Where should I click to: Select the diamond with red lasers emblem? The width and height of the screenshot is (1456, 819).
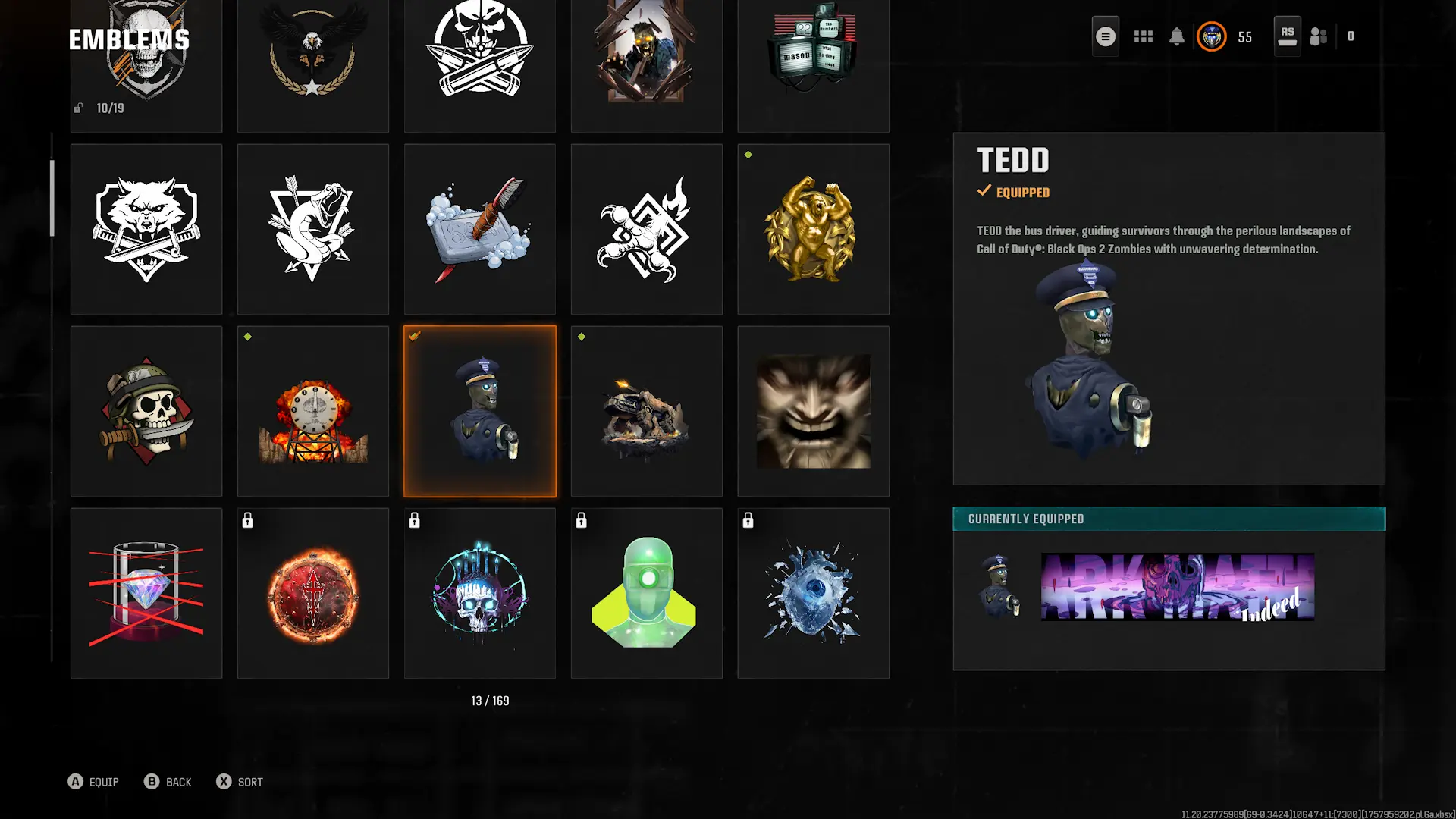tap(146, 593)
